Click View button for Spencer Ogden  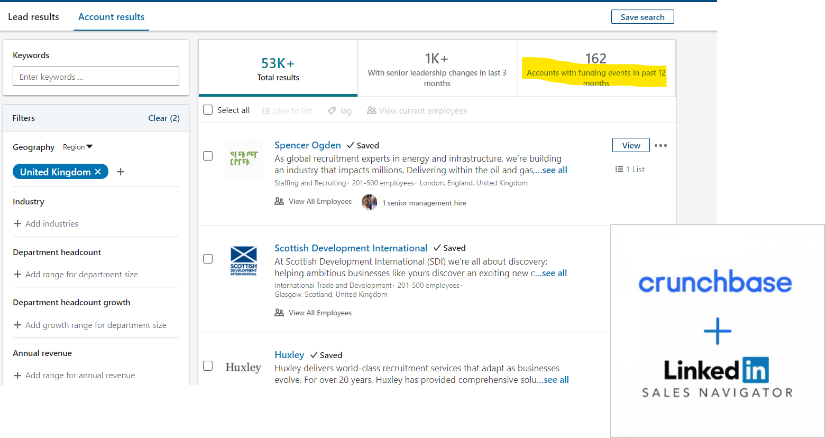point(631,145)
